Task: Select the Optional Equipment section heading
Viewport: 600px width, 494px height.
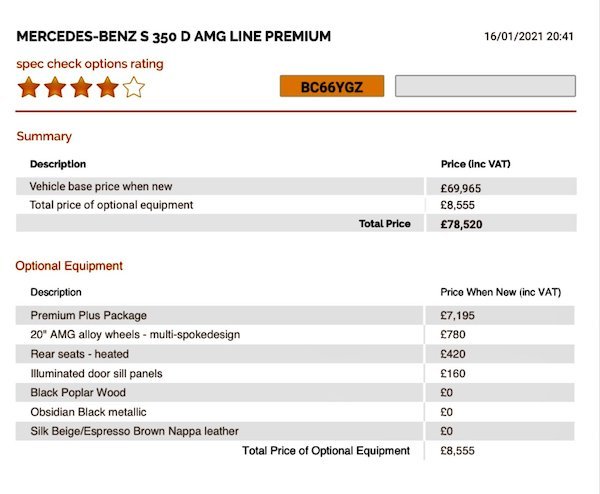Action: coord(69,266)
